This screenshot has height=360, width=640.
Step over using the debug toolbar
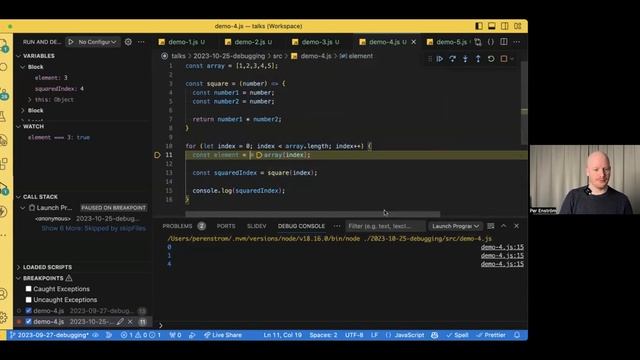point(452,59)
